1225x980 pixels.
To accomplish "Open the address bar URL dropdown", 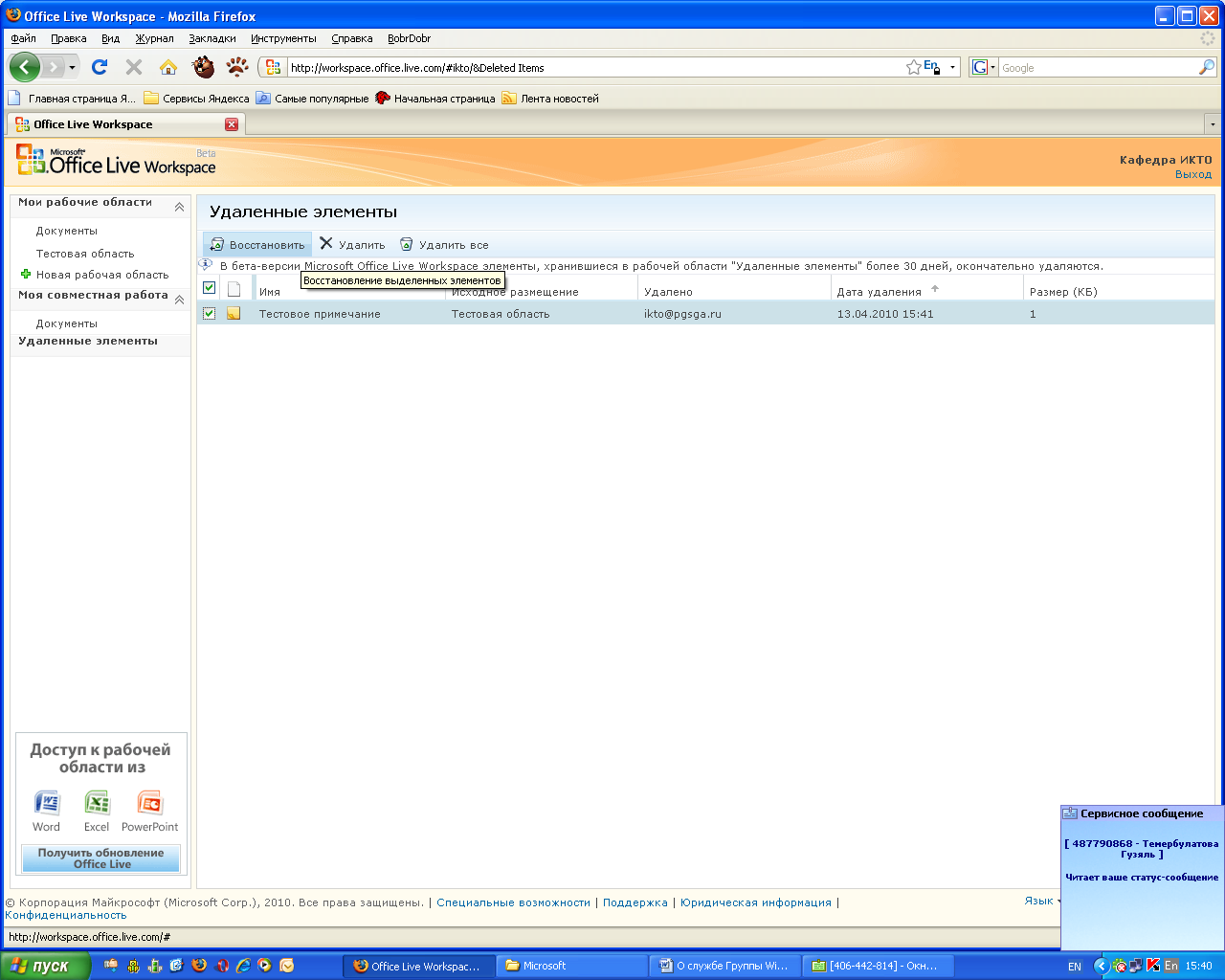I will tap(952, 68).
